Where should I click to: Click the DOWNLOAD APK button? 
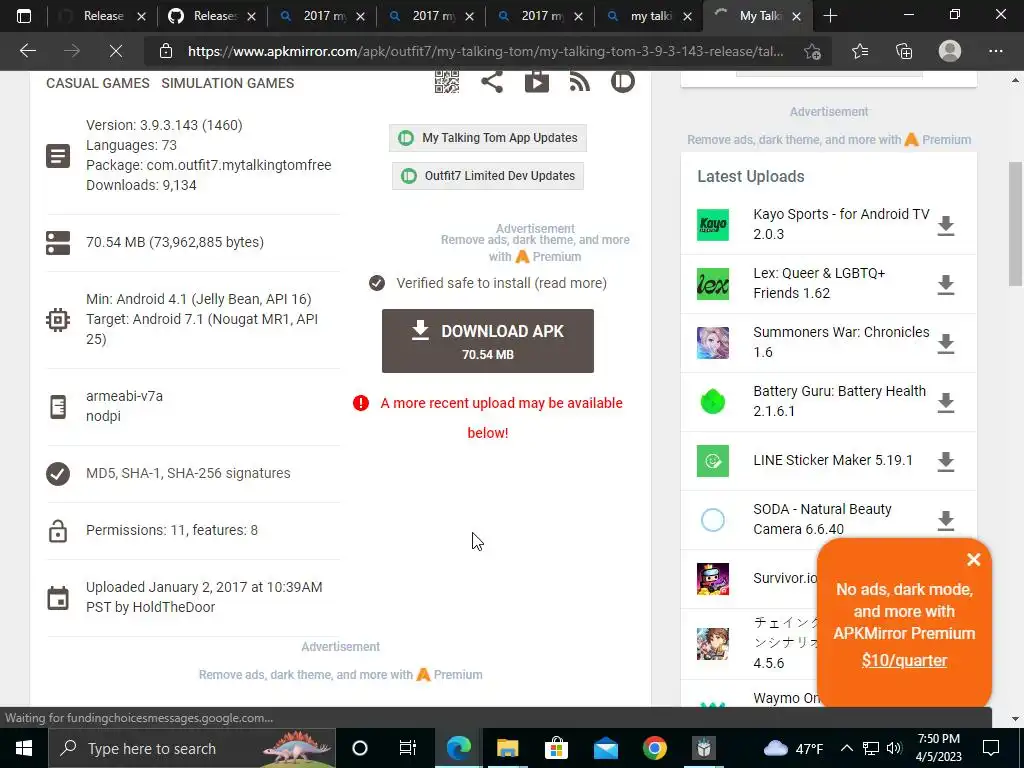pyautogui.click(x=488, y=341)
